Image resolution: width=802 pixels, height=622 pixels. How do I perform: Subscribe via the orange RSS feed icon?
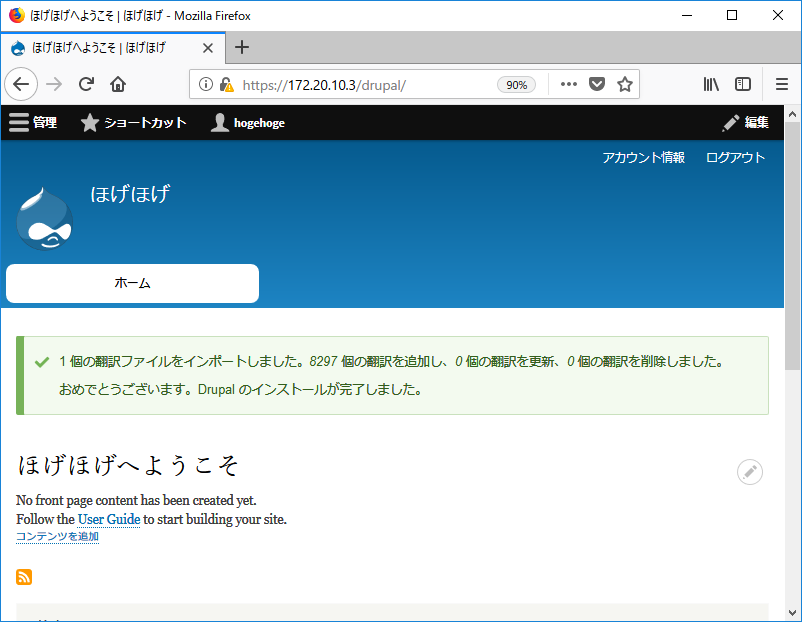24,577
